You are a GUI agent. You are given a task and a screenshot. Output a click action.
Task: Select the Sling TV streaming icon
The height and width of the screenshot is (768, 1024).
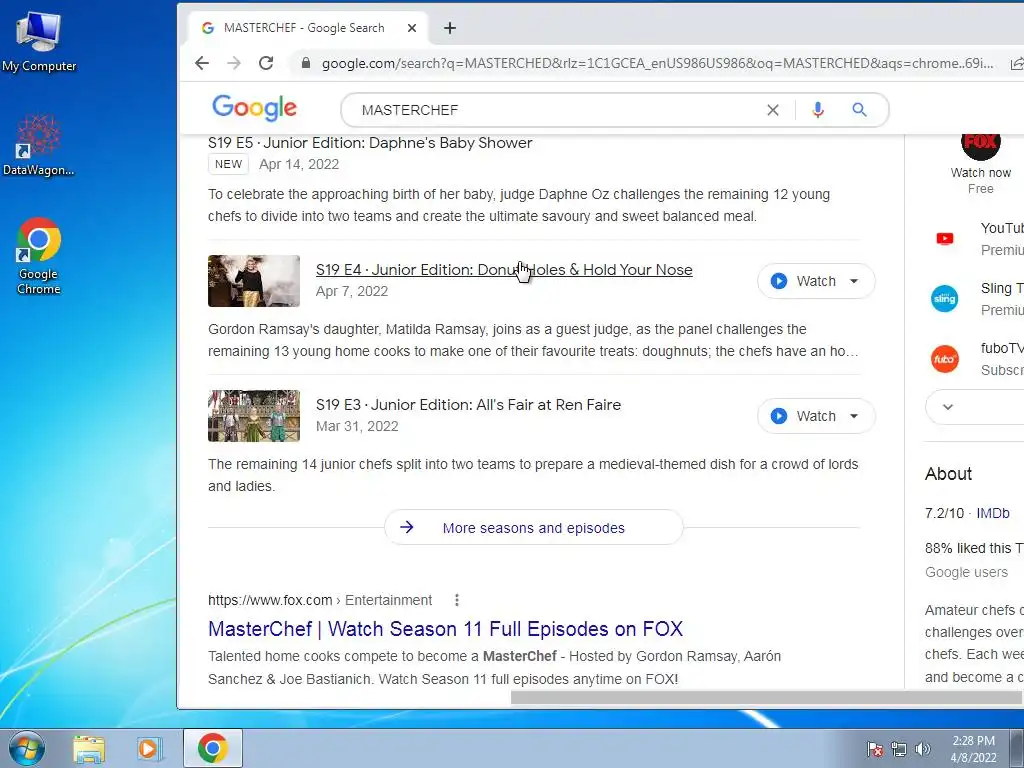coord(944,298)
